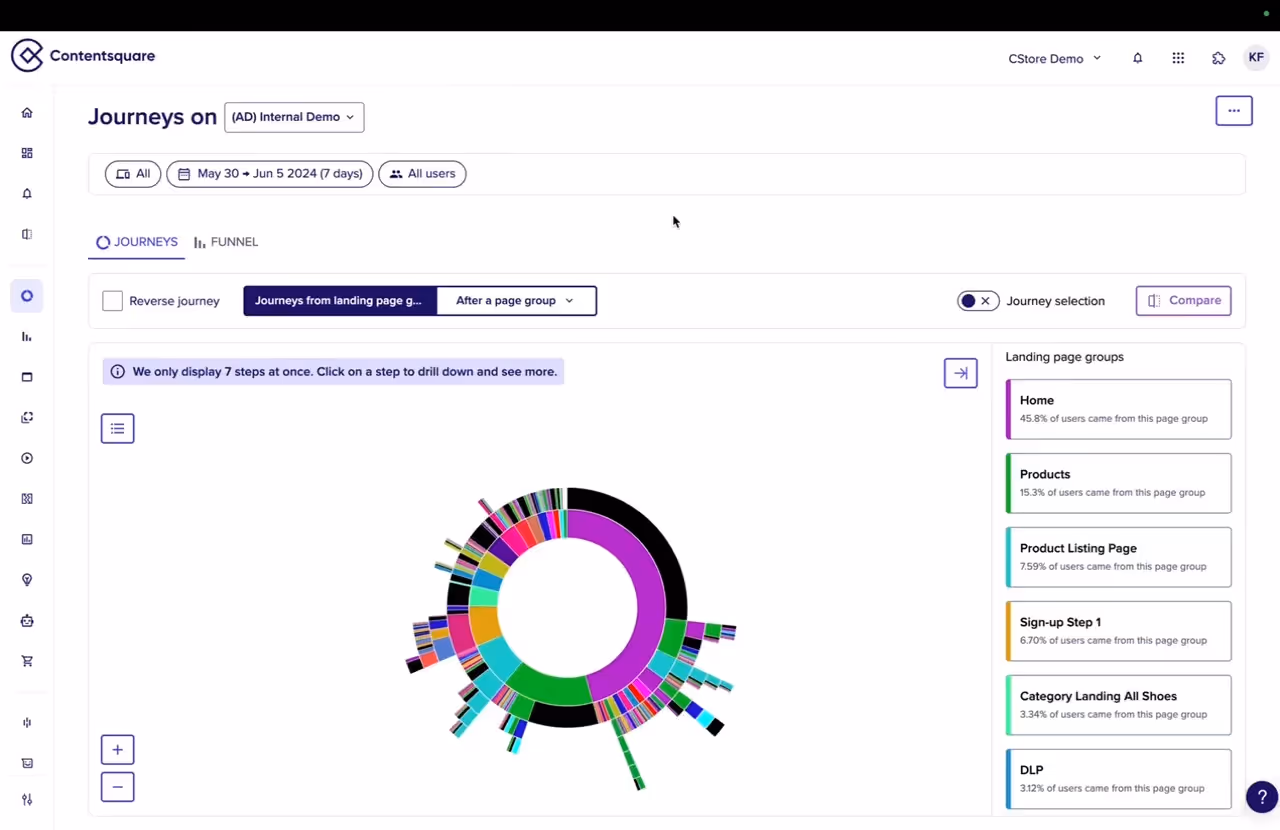Open the inbox tray icon in sidebar

coord(27,763)
